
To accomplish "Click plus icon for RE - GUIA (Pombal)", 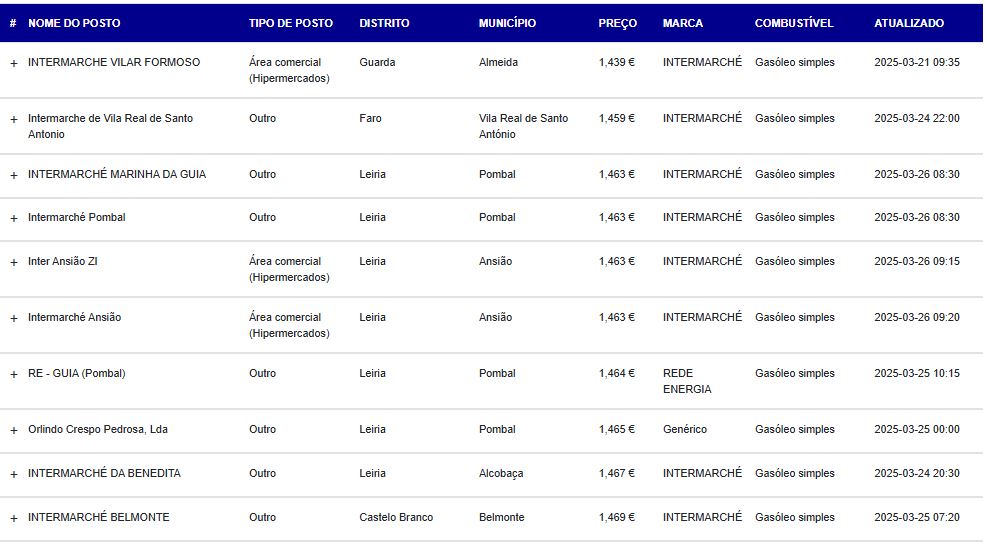I will [x=14, y=374].
